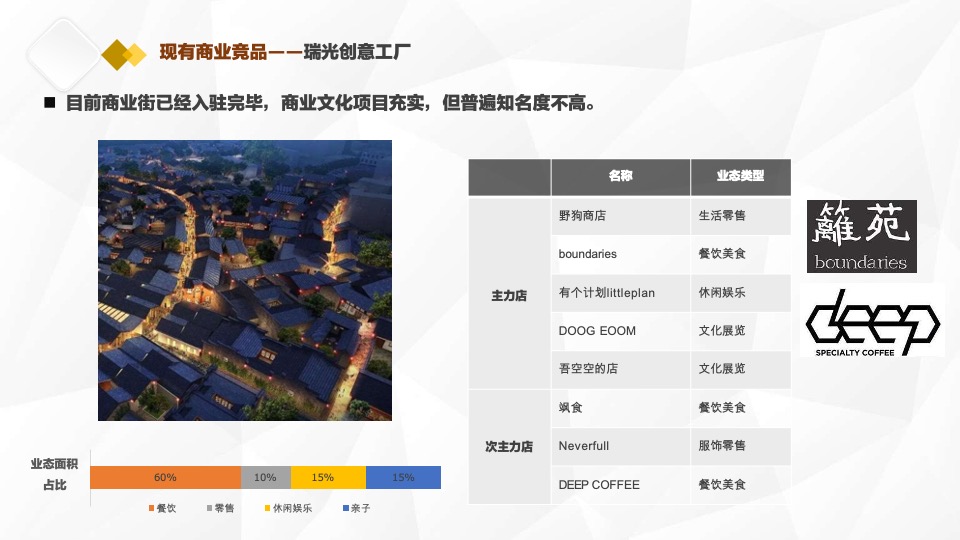
Task: Click the 休闲娱乐 type cell in table
Action: pyautogui.click(x=741, y=293)
